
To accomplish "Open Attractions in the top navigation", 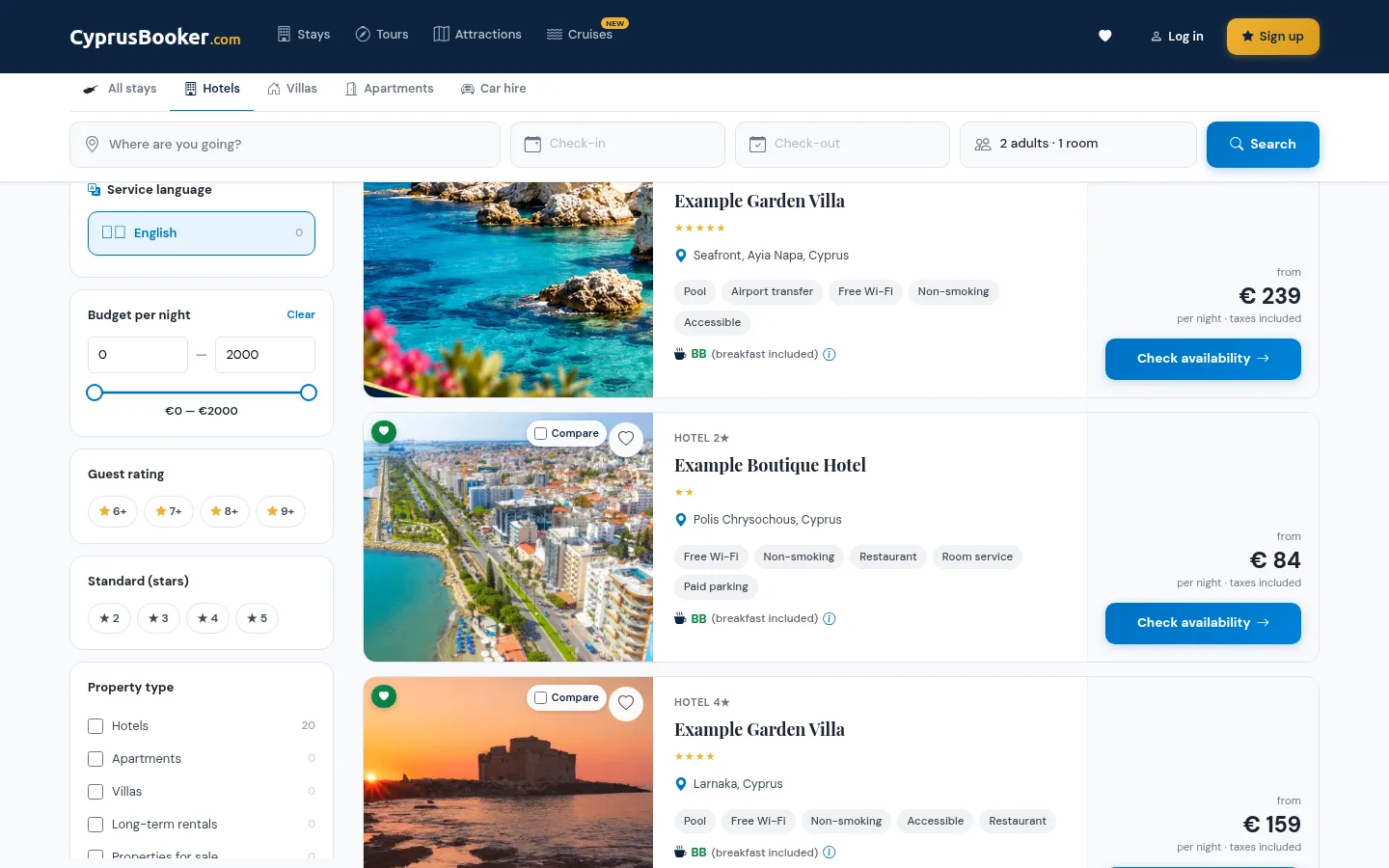I will (477, 35).
